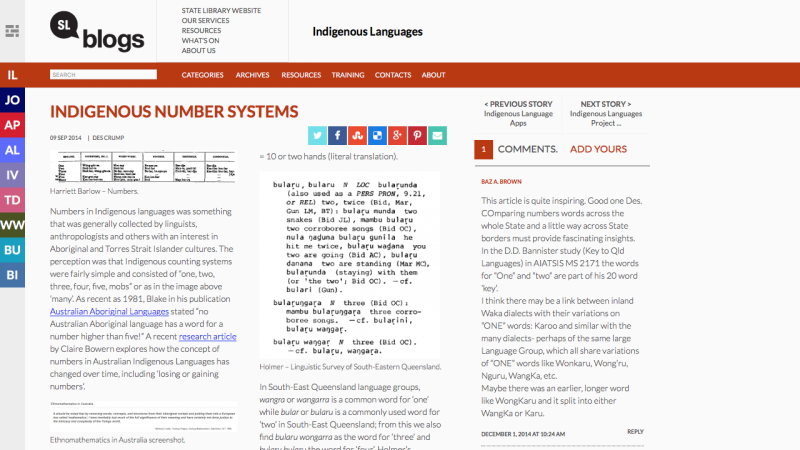The width and height of the screenshot is (800, 450).
Task: Share the article on Twitter
Action: (x=317, y=136)
